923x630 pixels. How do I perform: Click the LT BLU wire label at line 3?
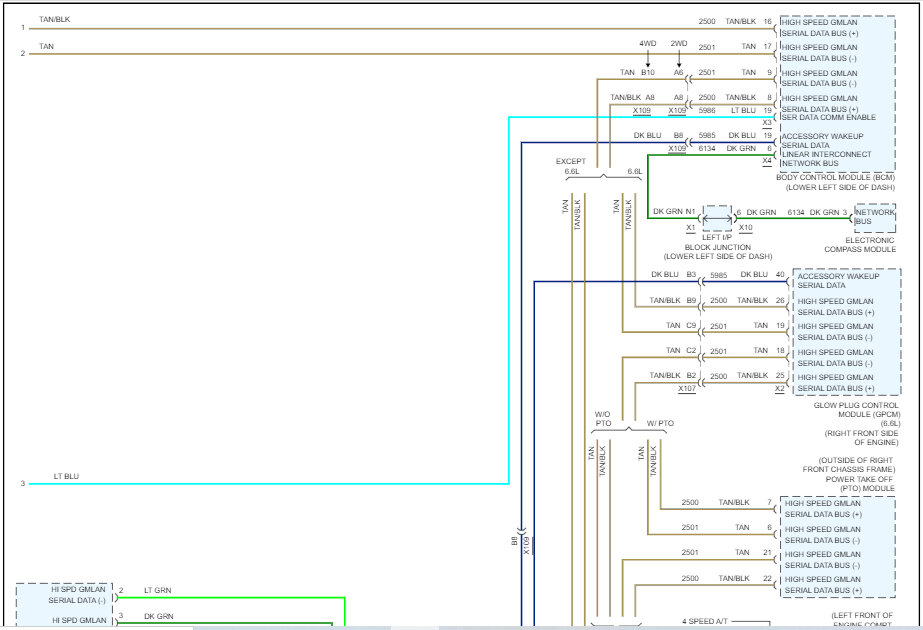pos(66,477)
